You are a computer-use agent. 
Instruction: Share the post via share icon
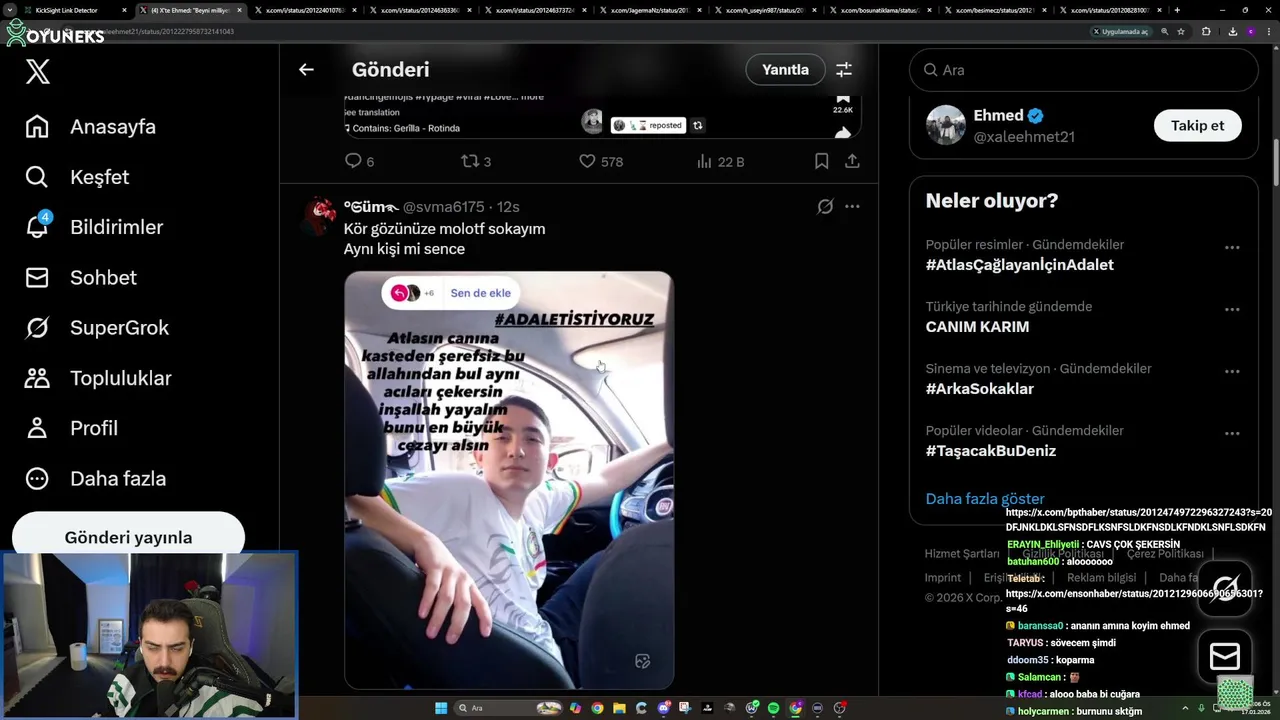(x=852, y=161)
